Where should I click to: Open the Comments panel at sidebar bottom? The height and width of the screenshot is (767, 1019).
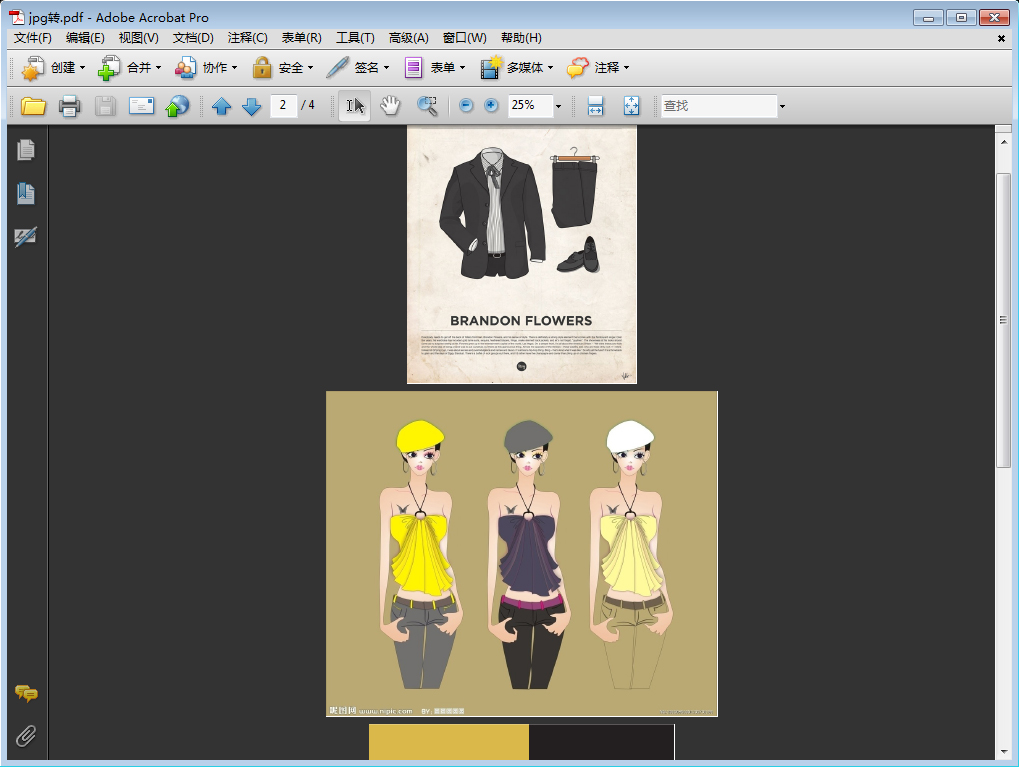point(26,694)
